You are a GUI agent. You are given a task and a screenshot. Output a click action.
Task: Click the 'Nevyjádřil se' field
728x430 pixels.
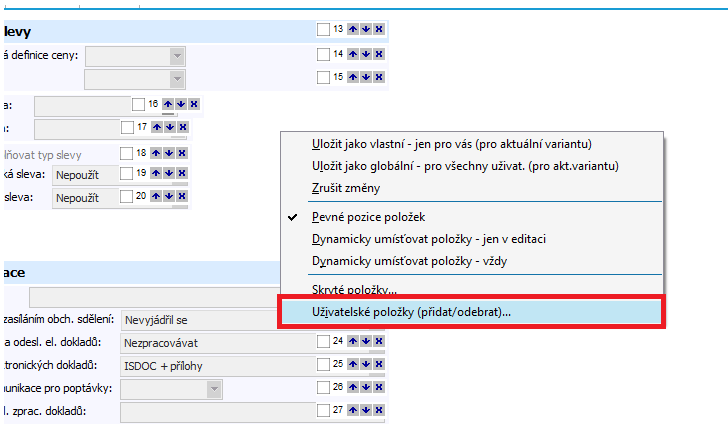point(213,320)
